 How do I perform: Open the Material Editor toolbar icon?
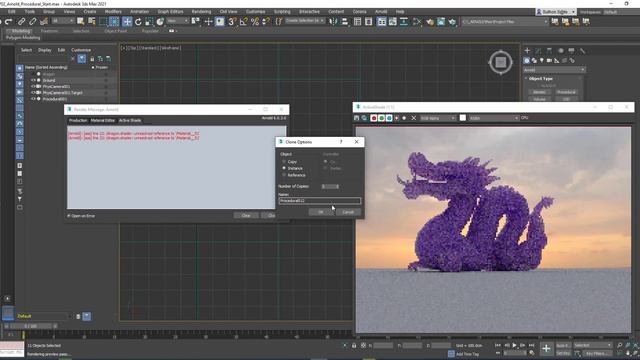(417, 22)
